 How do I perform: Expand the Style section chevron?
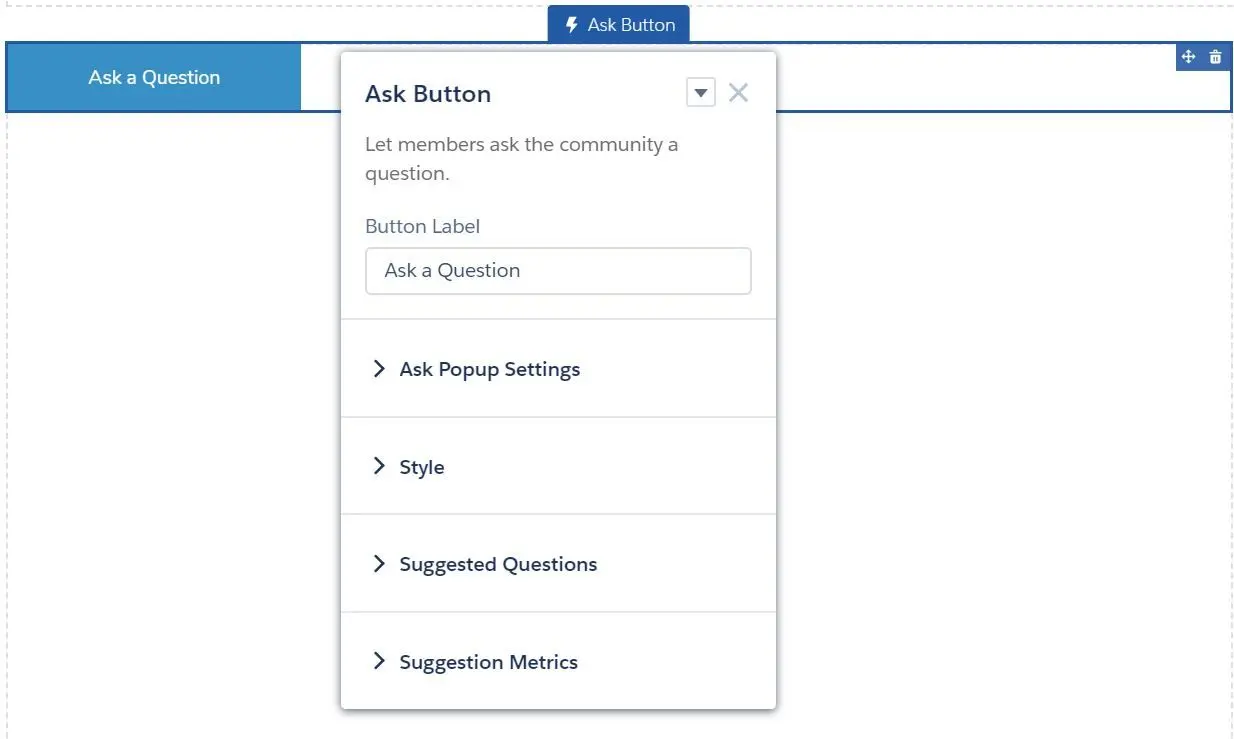tap(379, 466)
